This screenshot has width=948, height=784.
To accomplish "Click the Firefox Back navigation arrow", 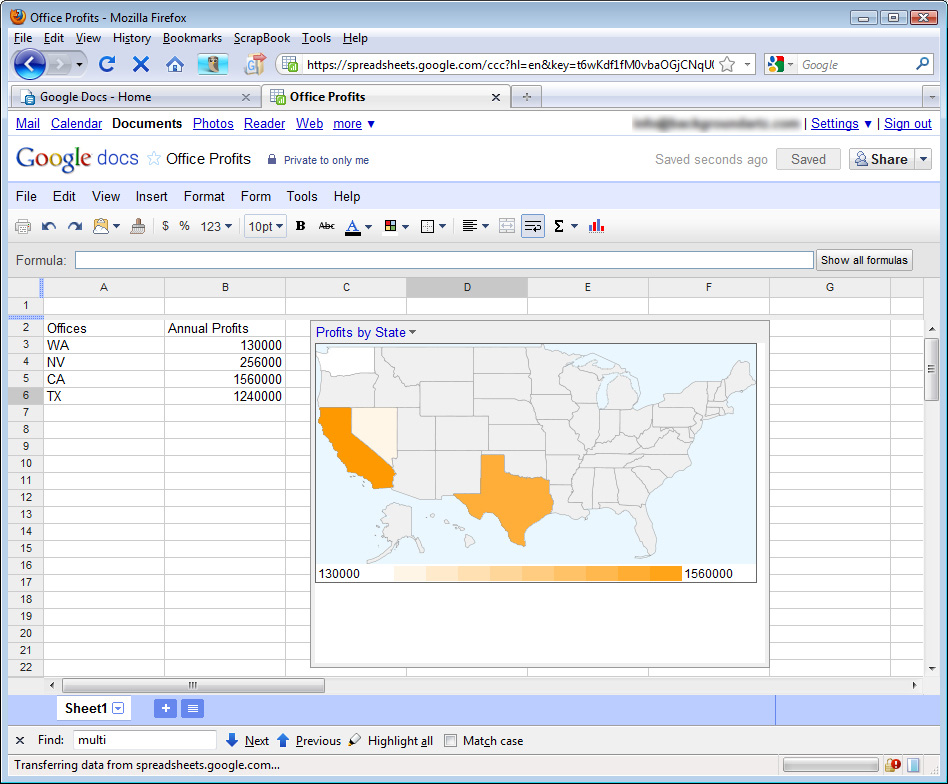I will click(29, 64).
